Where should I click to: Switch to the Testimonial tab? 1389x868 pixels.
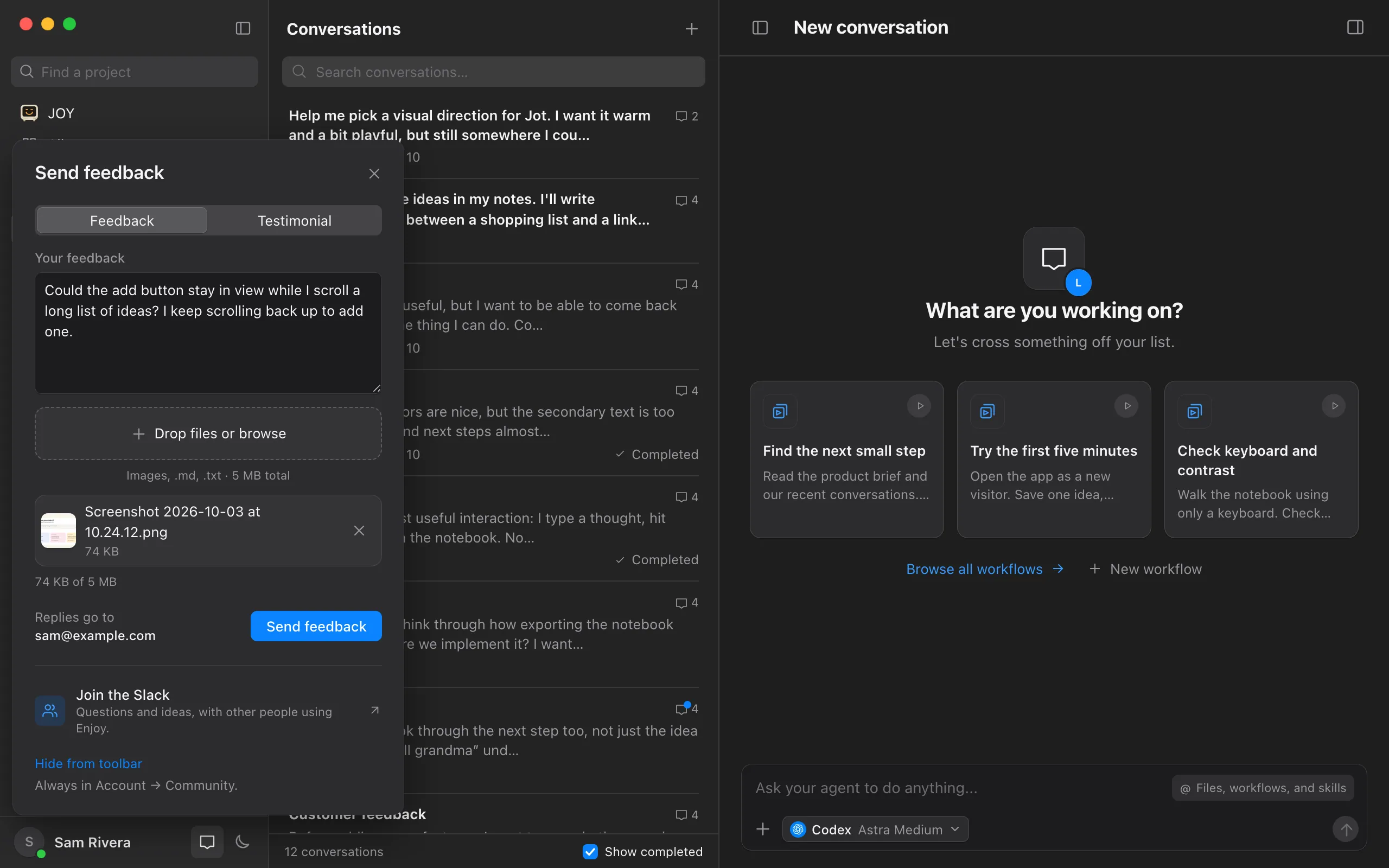[295, 220]
